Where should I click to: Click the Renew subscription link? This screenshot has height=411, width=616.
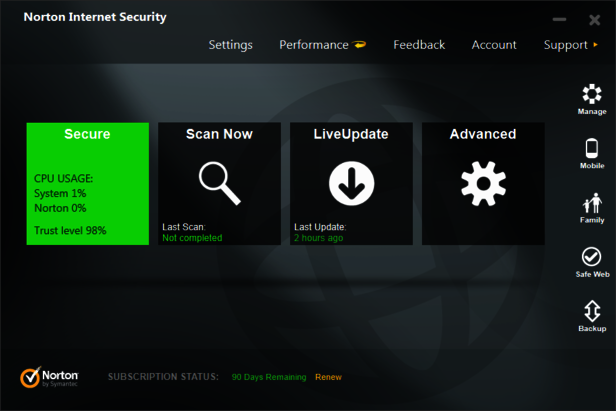(328, 377)
